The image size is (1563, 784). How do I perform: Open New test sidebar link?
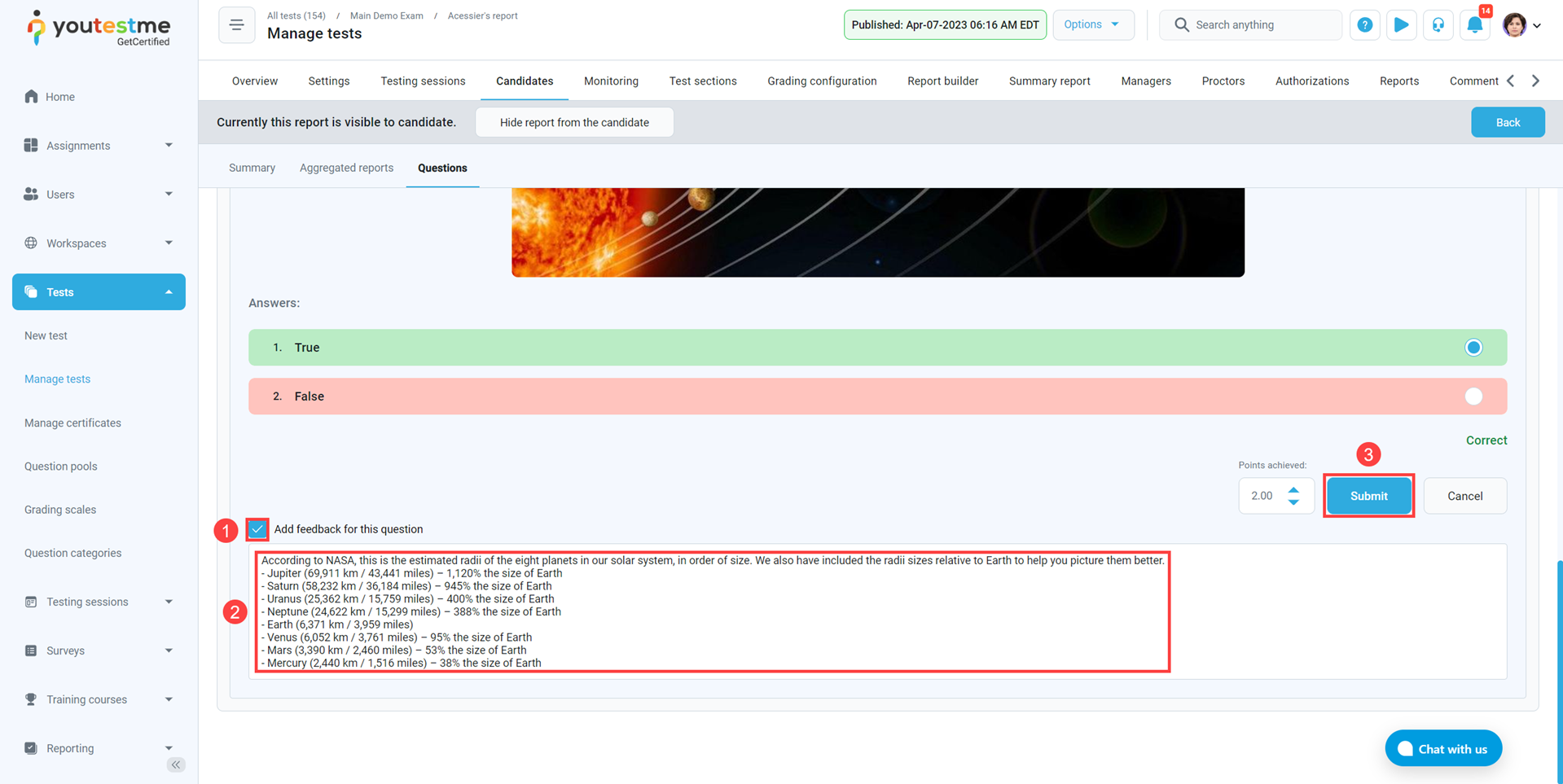(46, 335)
